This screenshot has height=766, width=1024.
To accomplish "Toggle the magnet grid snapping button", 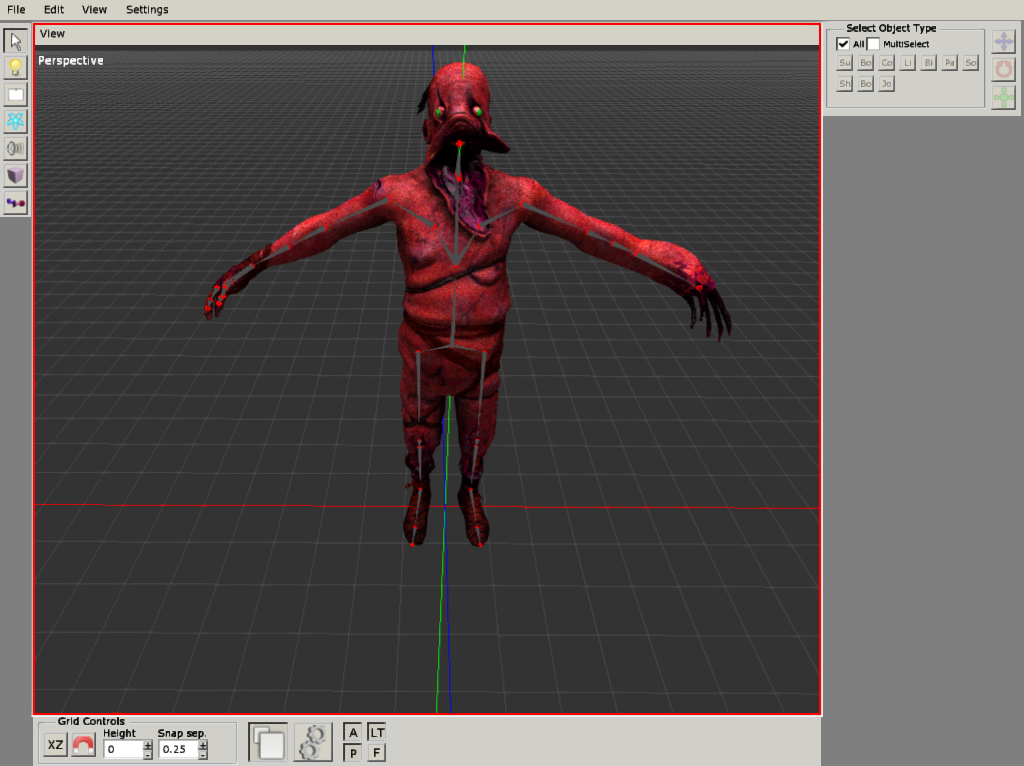I will tap(83, 745).
